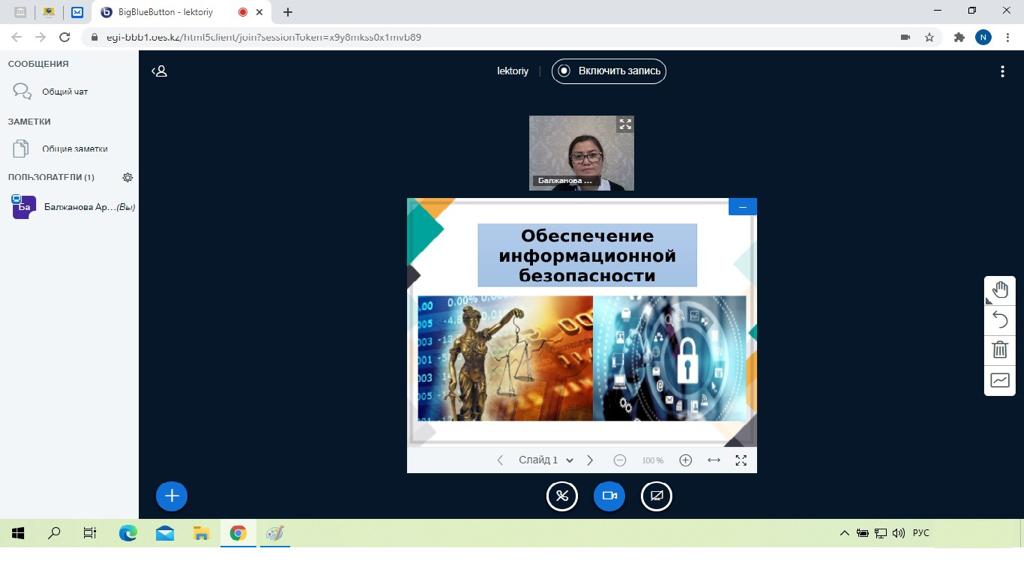
Task: Zoom in on the presentation slide
Action: pyautogui.click(x=685, y=460)
